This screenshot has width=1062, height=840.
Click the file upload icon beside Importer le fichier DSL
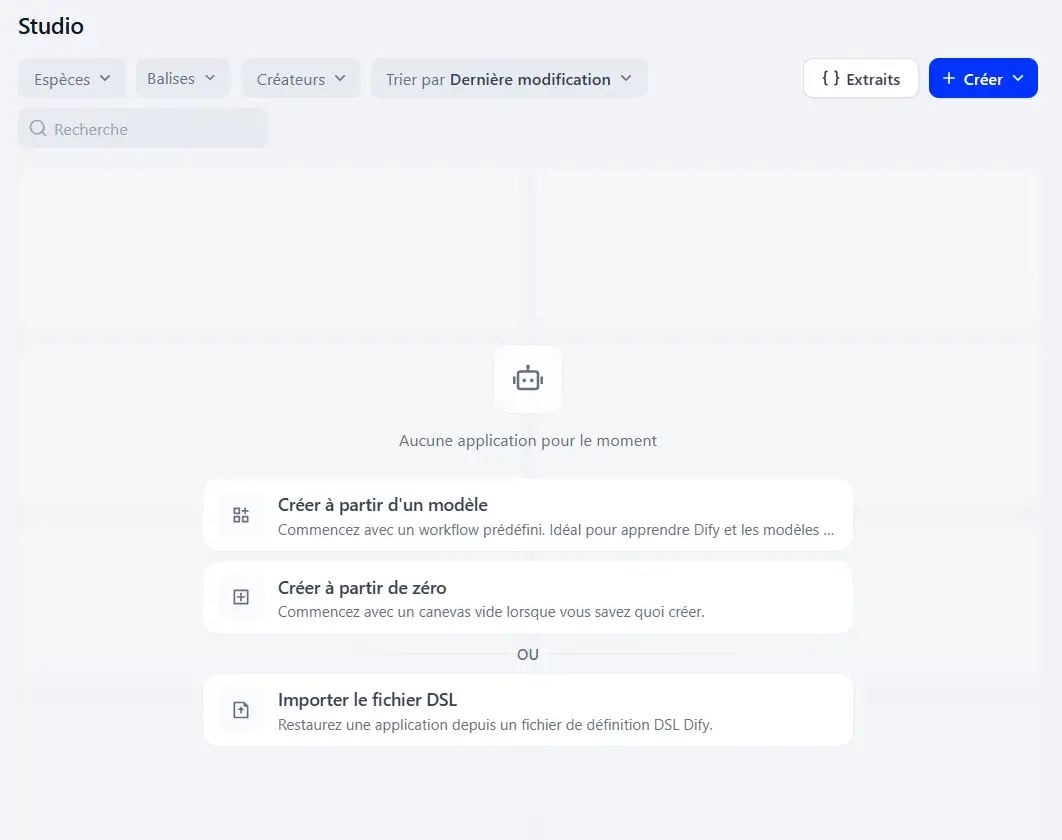point(241,710)
